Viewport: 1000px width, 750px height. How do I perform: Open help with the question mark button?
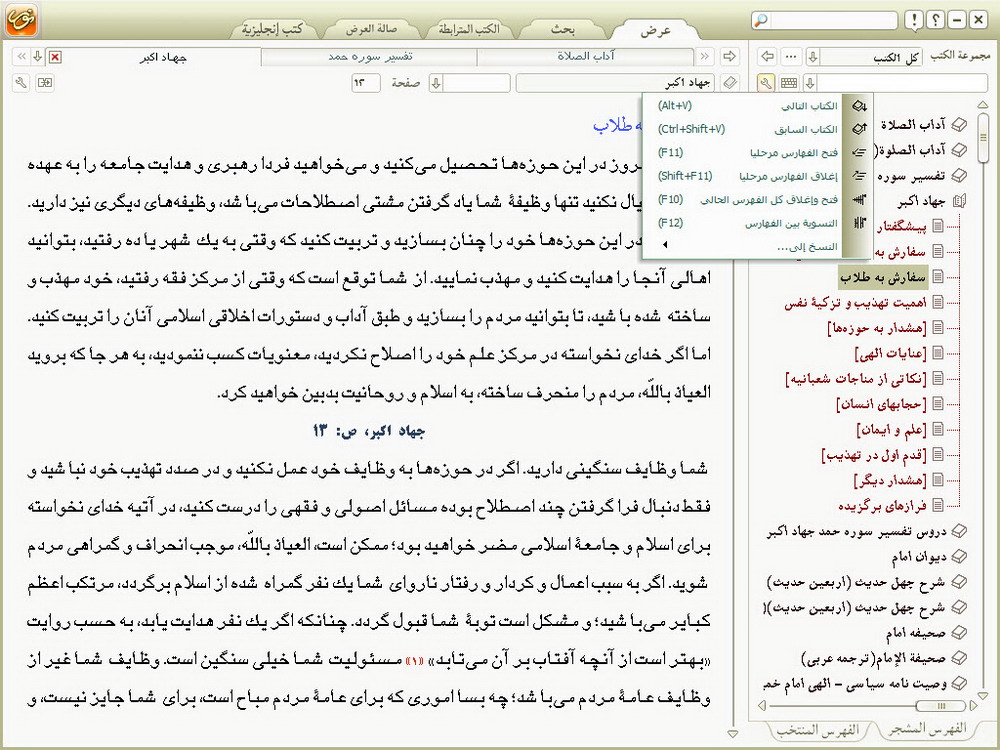(x=935, y=20)
